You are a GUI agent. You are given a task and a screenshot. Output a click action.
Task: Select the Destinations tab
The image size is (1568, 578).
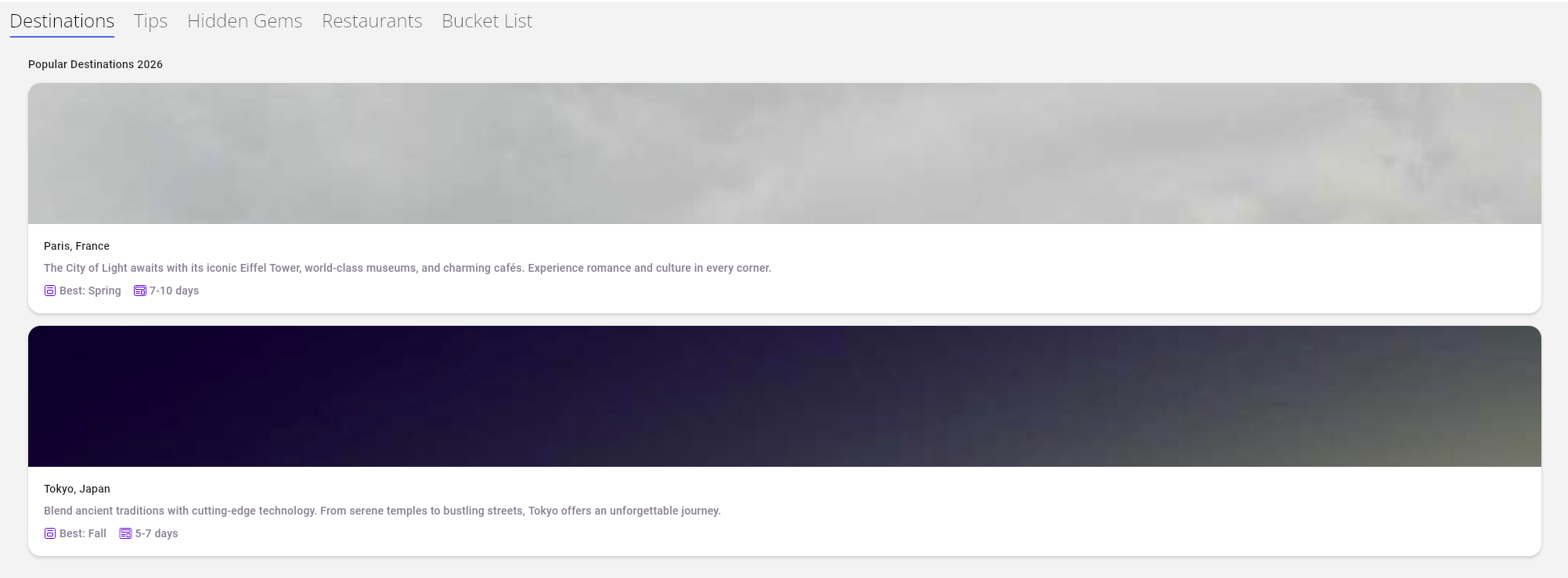click(62, 21)
